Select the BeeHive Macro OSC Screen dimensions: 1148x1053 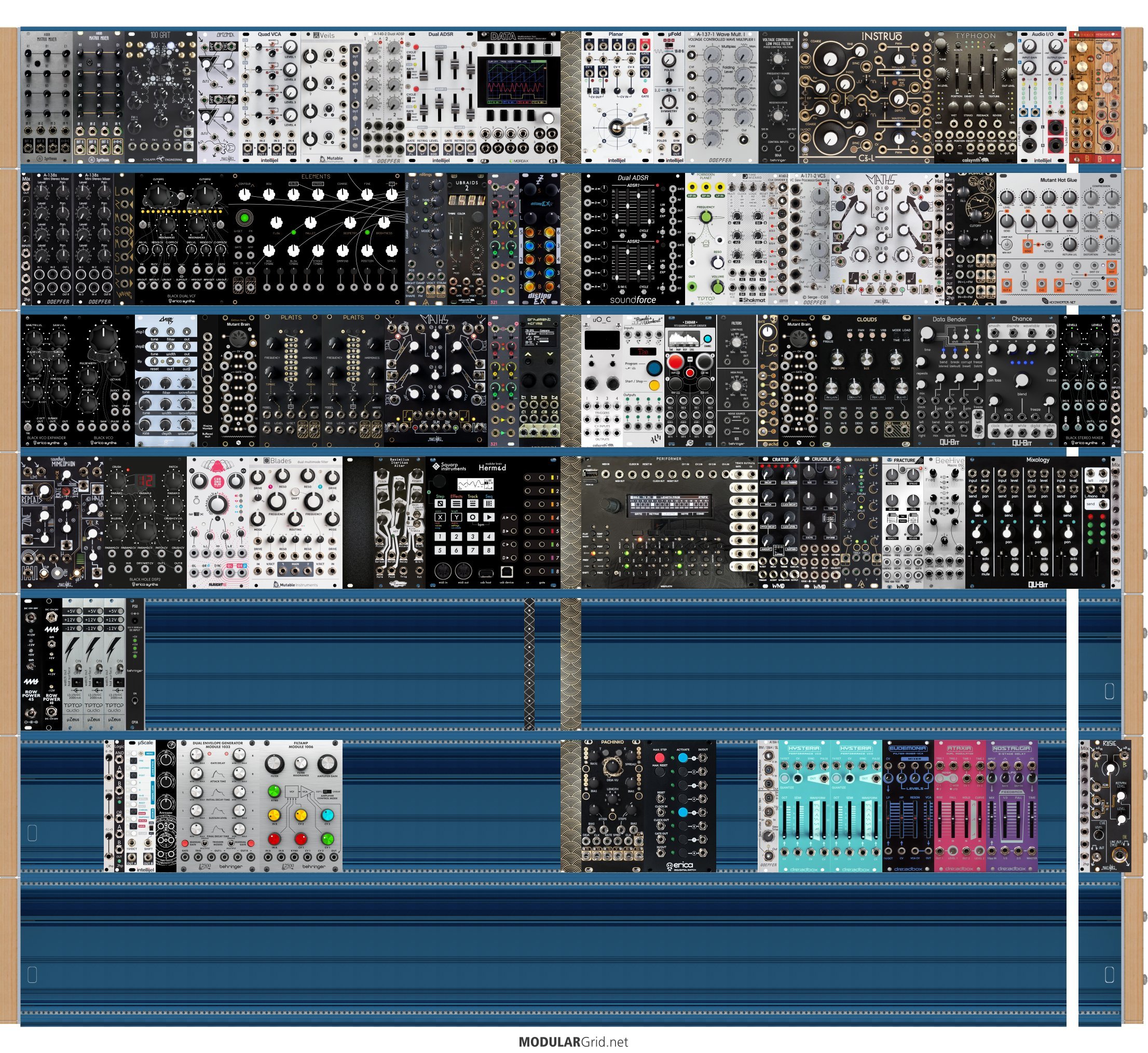(944, 522)
